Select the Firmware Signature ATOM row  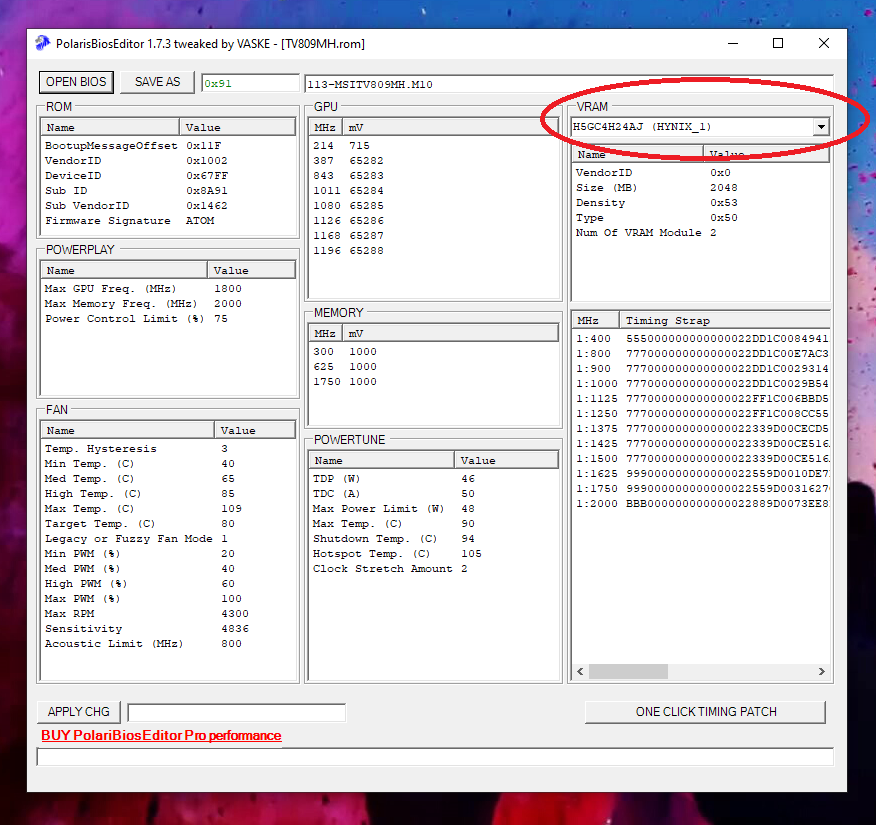[168, 221]
